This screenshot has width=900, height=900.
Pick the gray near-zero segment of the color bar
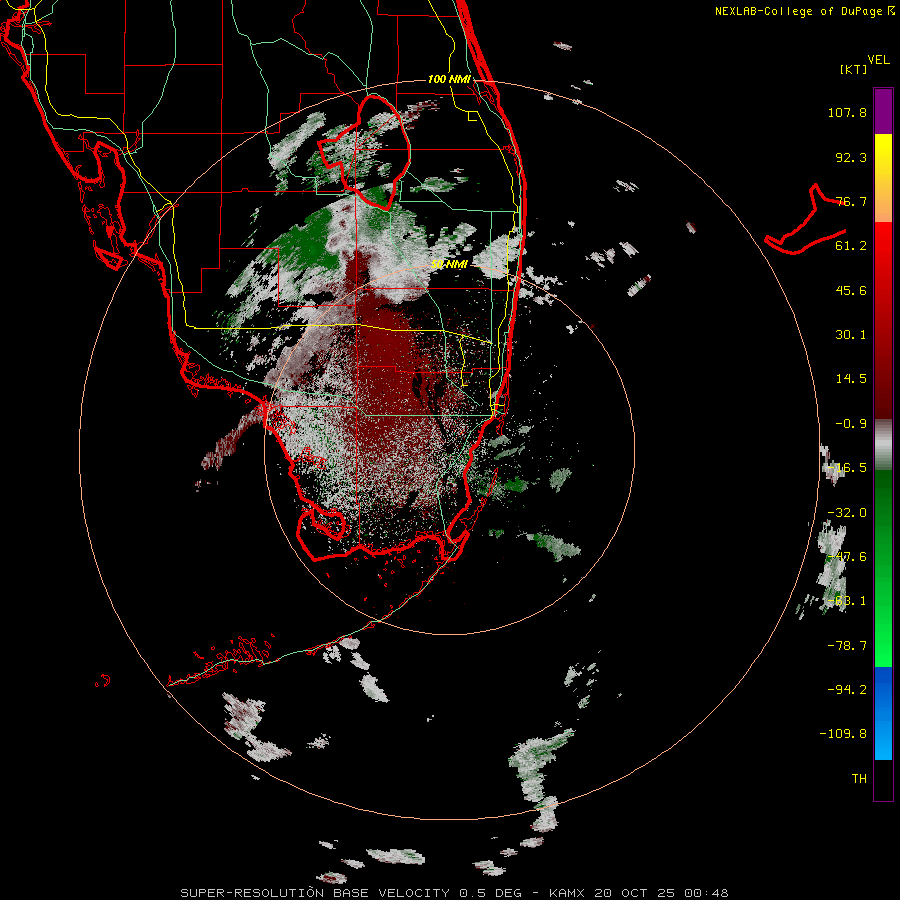pyautogui.click(x=883, y=445)
